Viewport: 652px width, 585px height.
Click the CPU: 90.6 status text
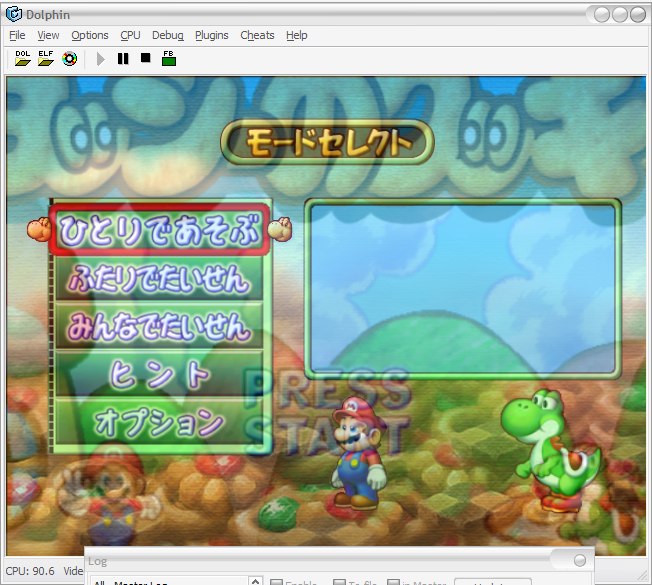pos(30,571)
